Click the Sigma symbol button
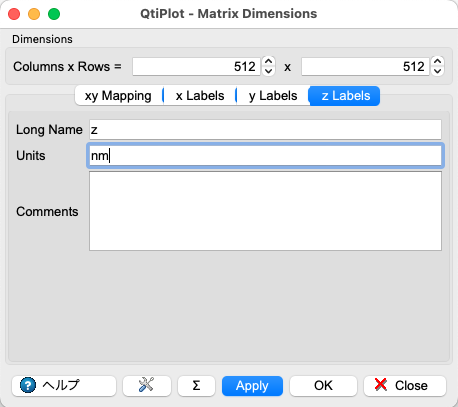The height and width of the screenshot is (407, 458). pyautogui.click(x=196, y=386)
